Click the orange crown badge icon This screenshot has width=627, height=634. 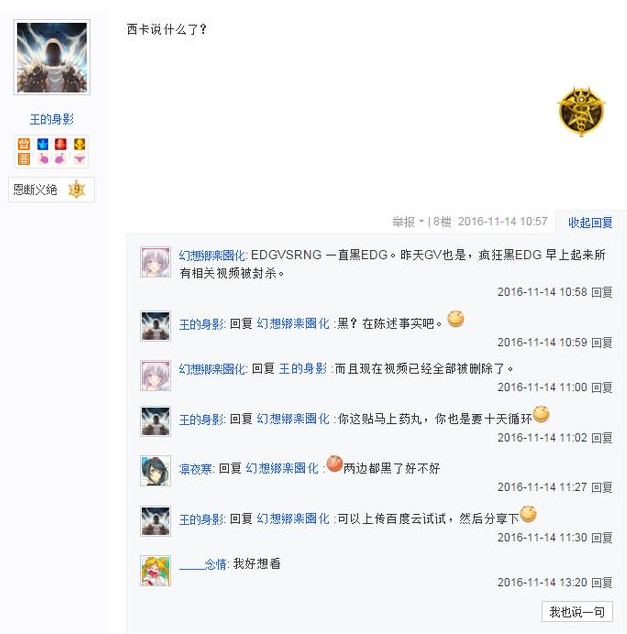click(x=24, y=144)
